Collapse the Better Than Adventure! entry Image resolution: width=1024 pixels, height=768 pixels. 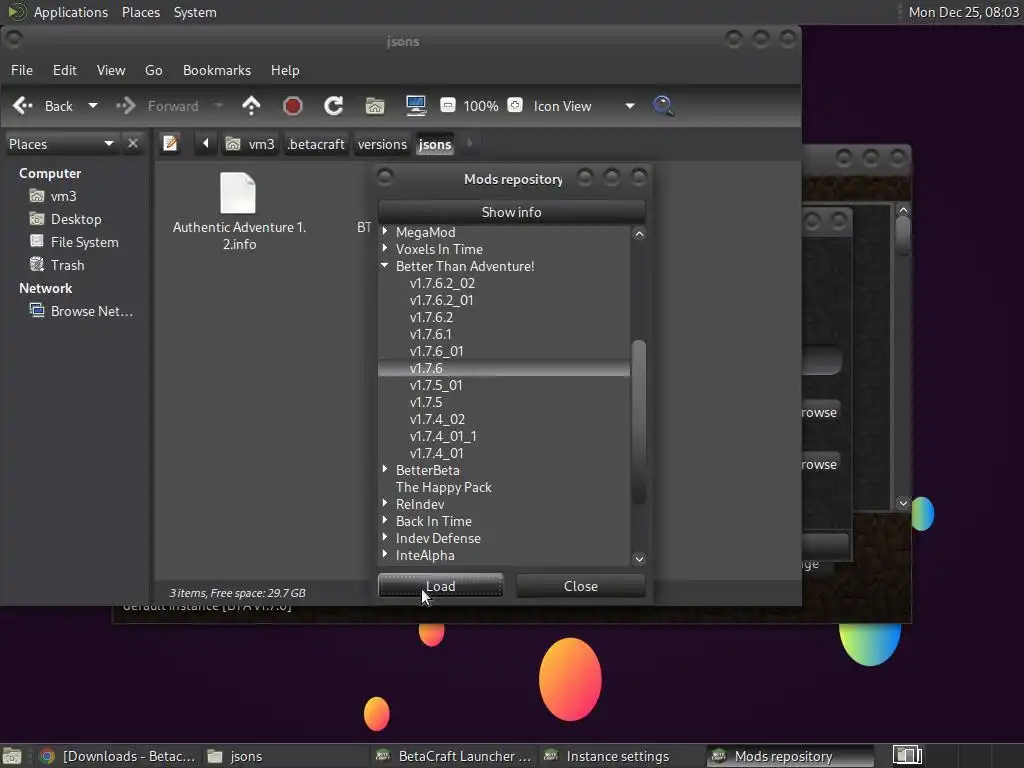coord(385,265)
